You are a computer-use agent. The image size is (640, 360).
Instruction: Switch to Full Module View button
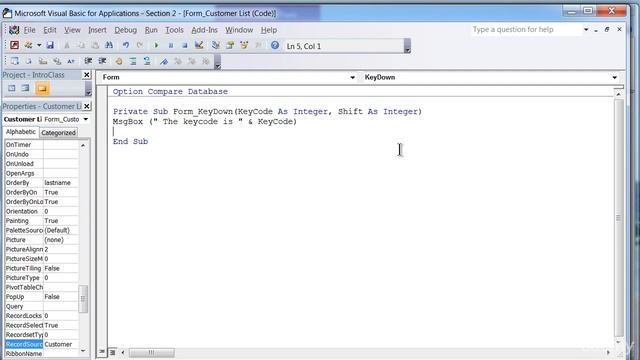[x=112, y=352]
